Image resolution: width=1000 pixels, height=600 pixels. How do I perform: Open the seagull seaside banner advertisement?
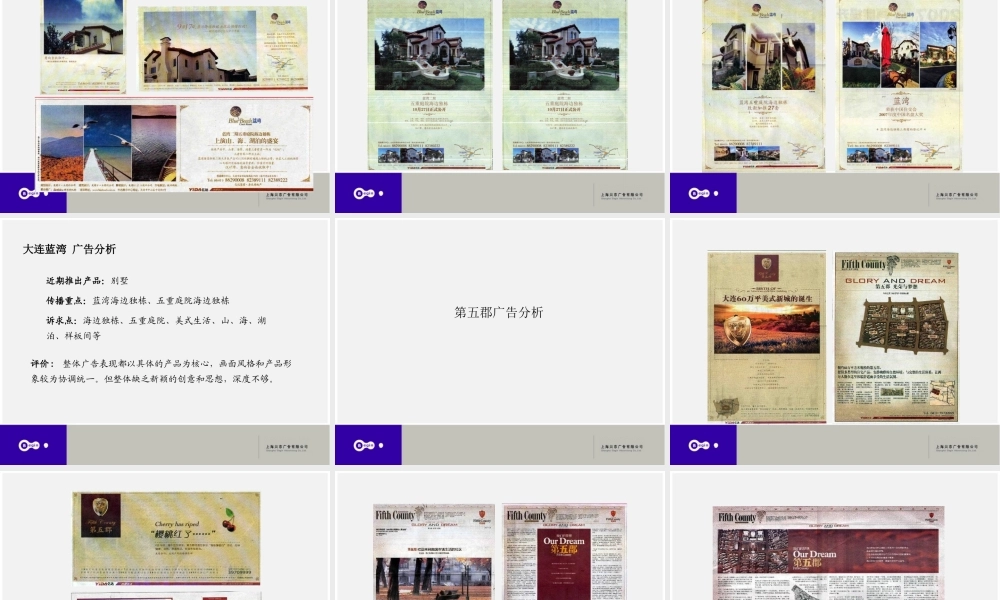tap(175, 145)
